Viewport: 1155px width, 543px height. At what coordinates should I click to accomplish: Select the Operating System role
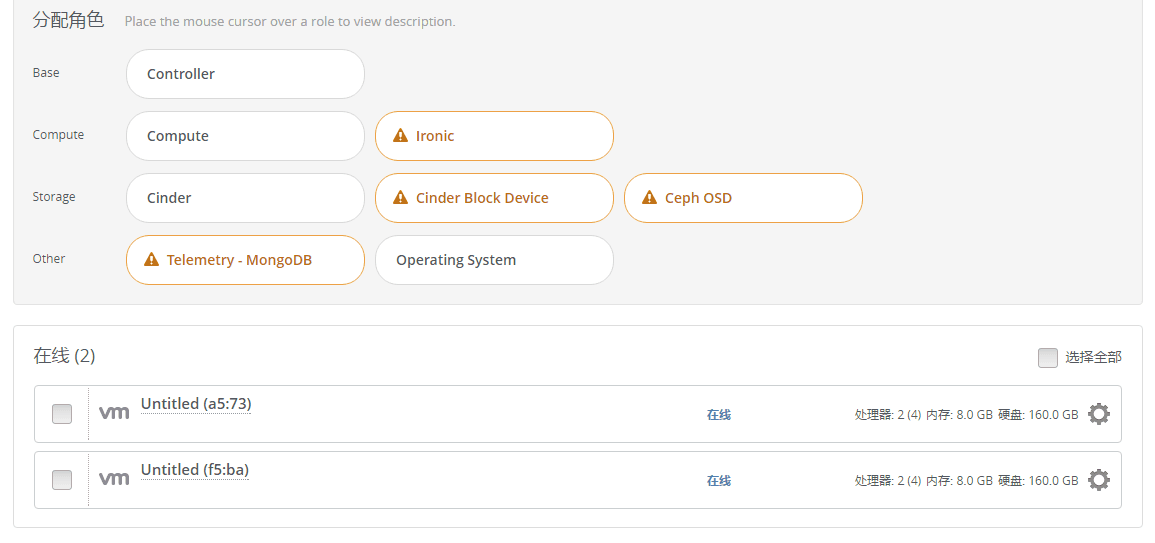coord(494,259)
